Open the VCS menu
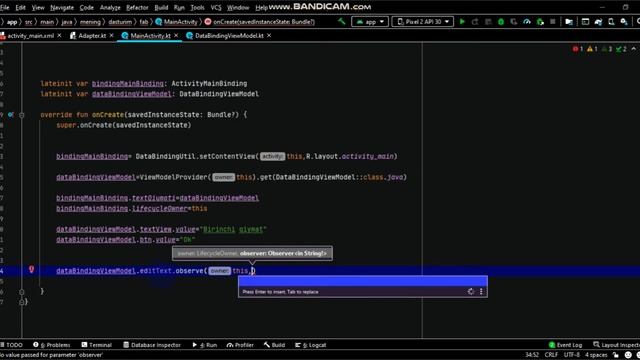The height and width of the screenshot is (360, 640). 216,7
